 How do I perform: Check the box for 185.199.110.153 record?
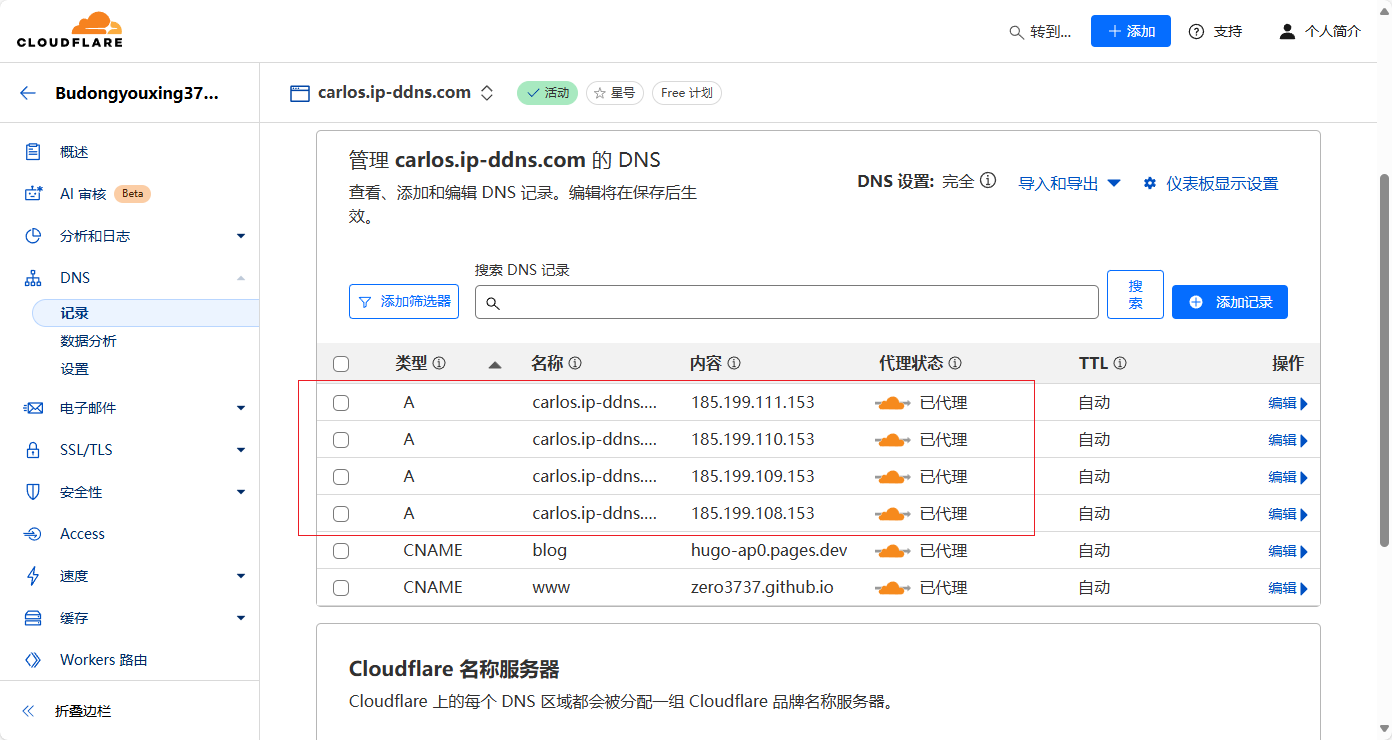tap(341, 440)
